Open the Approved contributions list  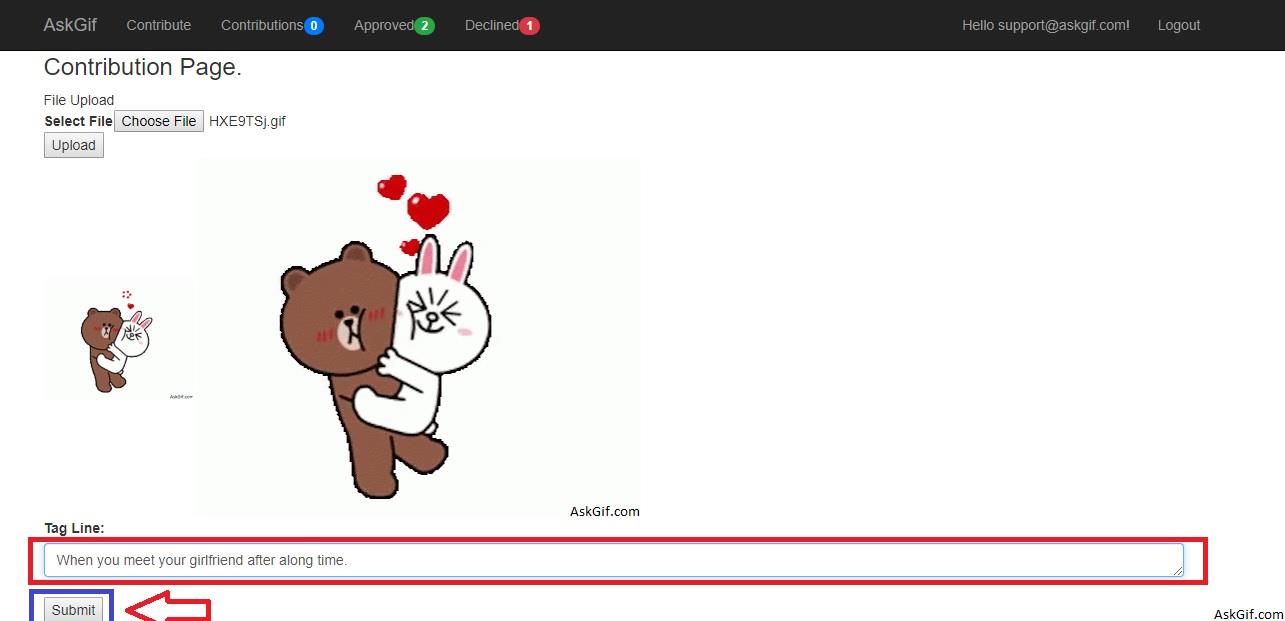(x=394, y=25)
